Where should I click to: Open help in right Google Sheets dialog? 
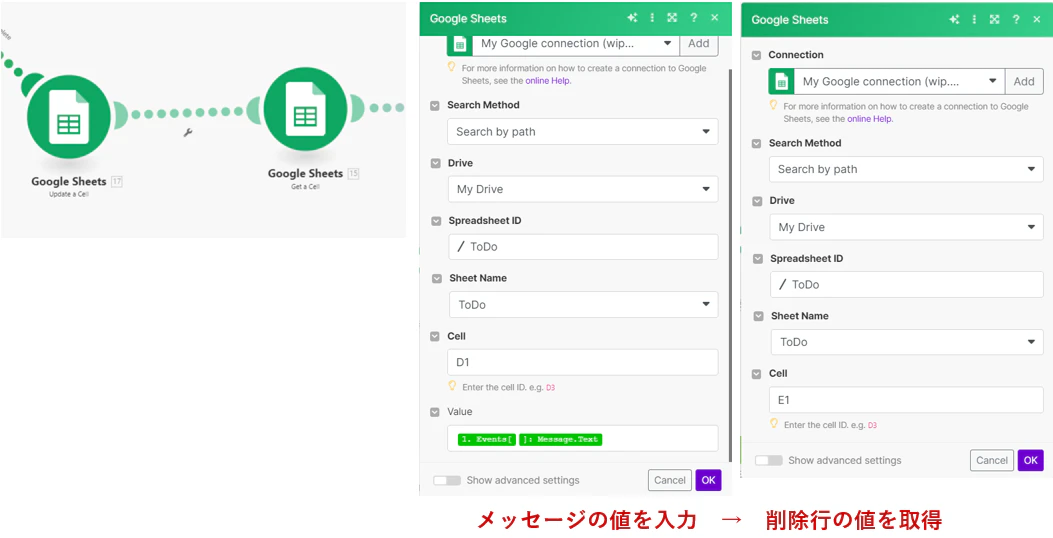1016,19
